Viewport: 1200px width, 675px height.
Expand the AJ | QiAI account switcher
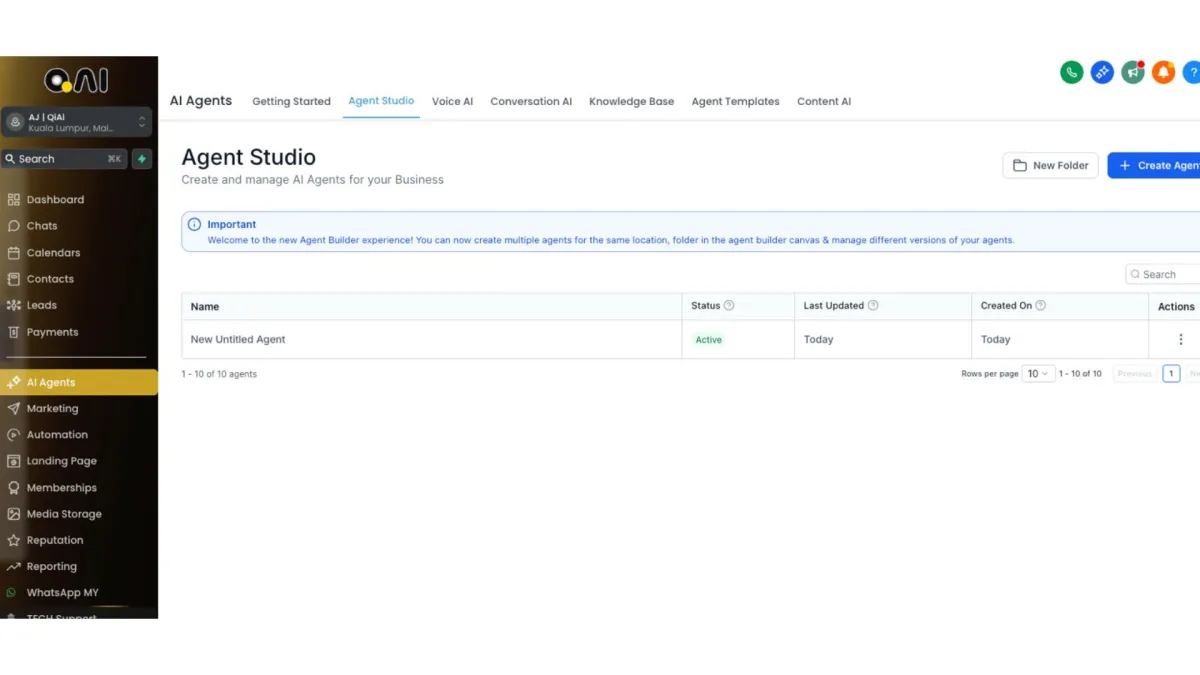[77, 123]
